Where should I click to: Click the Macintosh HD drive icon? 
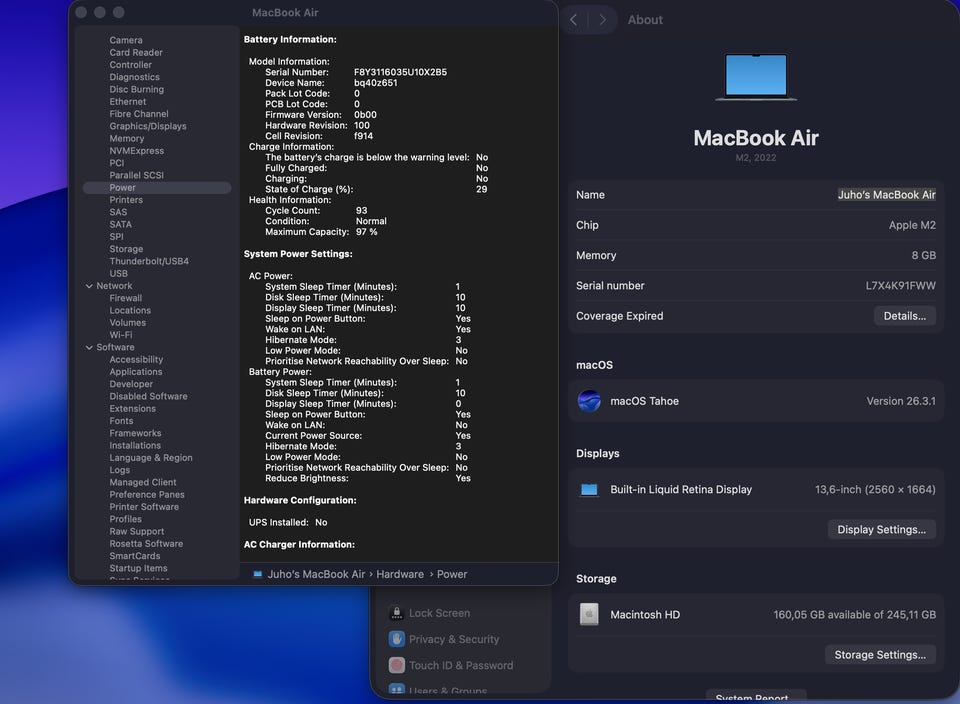[x=589, y=615]
